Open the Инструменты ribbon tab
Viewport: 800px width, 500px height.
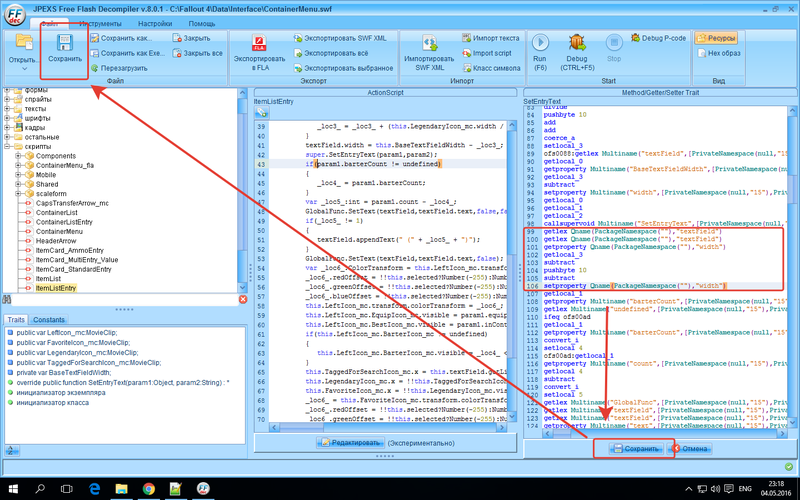pyautogui.click(x=100, y=23)
